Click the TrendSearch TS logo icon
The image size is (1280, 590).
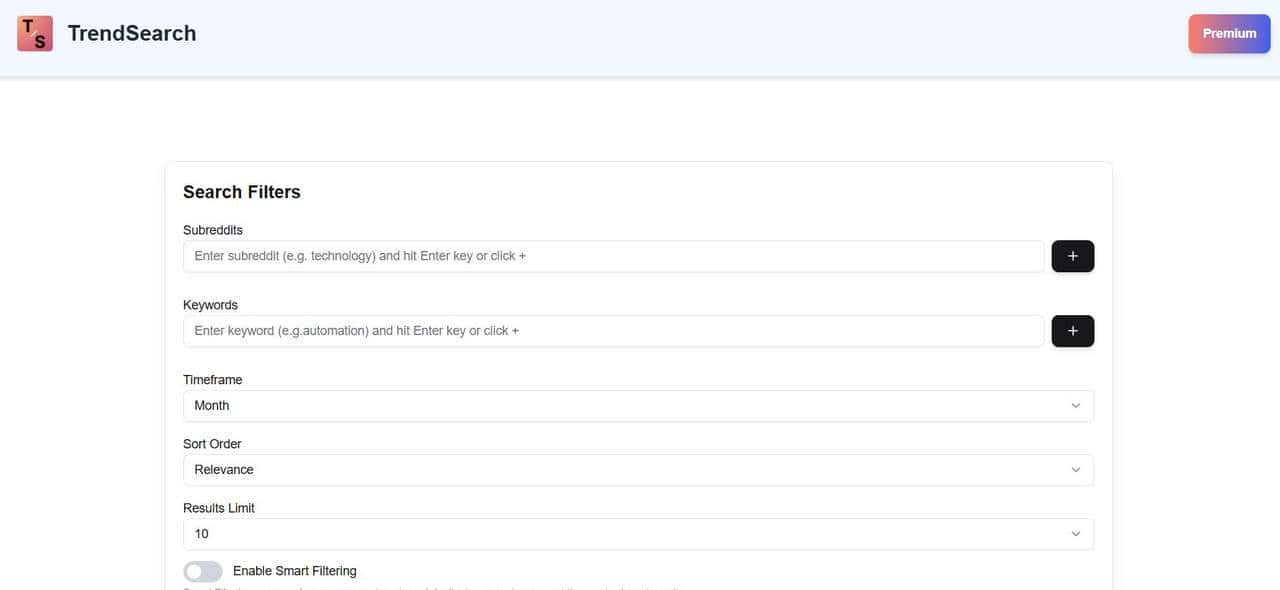click(x=35, y=32)
